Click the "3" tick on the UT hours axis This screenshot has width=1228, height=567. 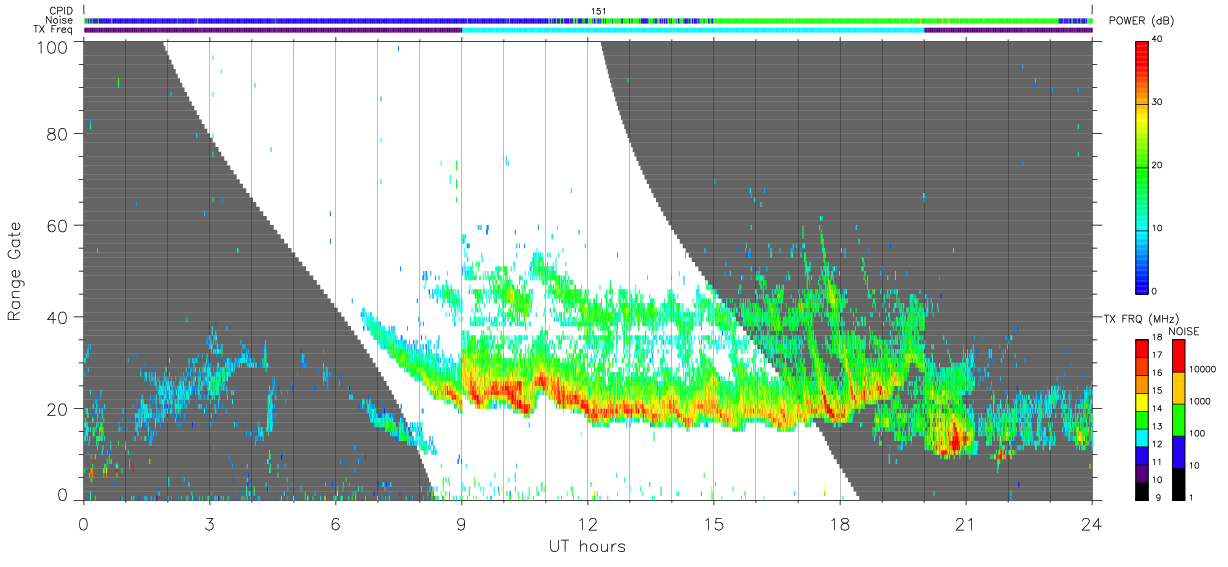point(209,523)
